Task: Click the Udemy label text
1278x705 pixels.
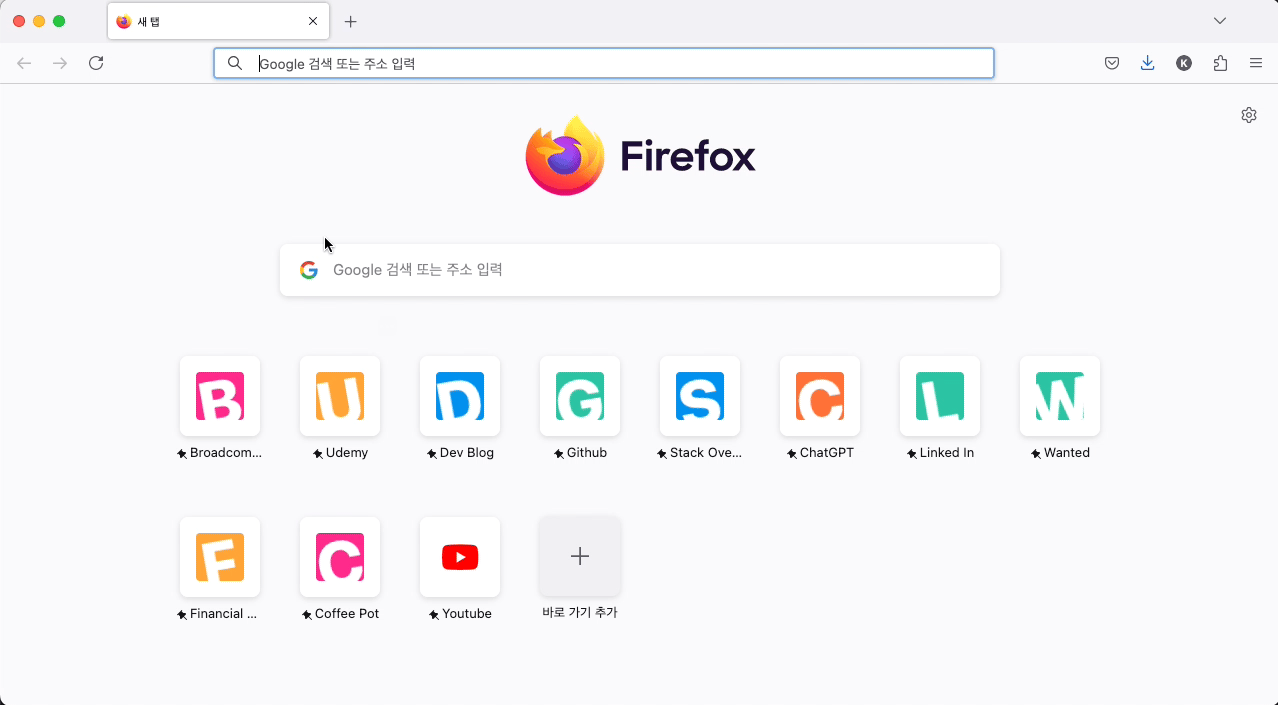Action: 347,453
